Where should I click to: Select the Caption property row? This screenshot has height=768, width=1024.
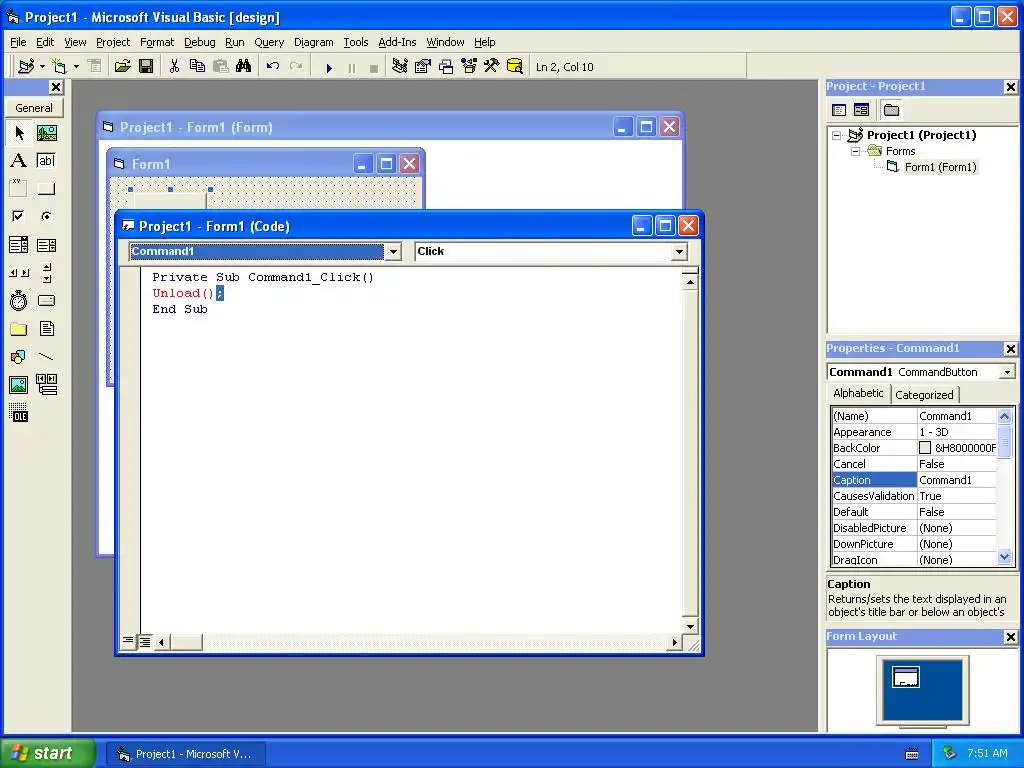914,480
